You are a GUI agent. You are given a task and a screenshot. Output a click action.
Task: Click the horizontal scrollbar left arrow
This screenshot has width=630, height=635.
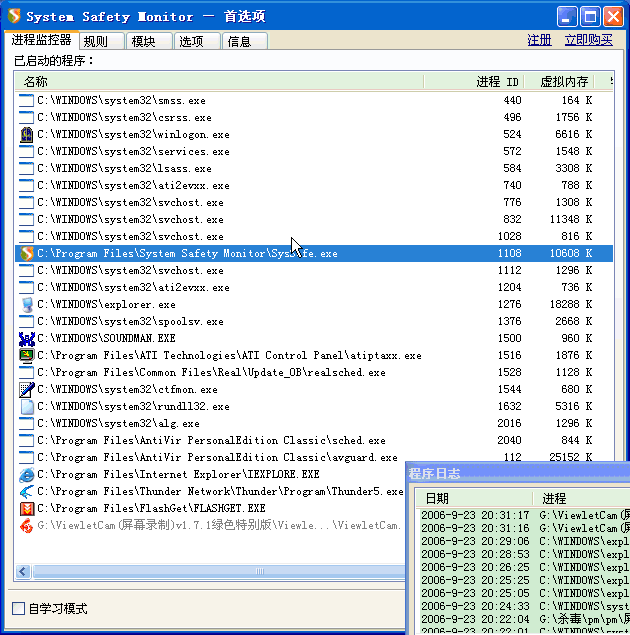23,571
